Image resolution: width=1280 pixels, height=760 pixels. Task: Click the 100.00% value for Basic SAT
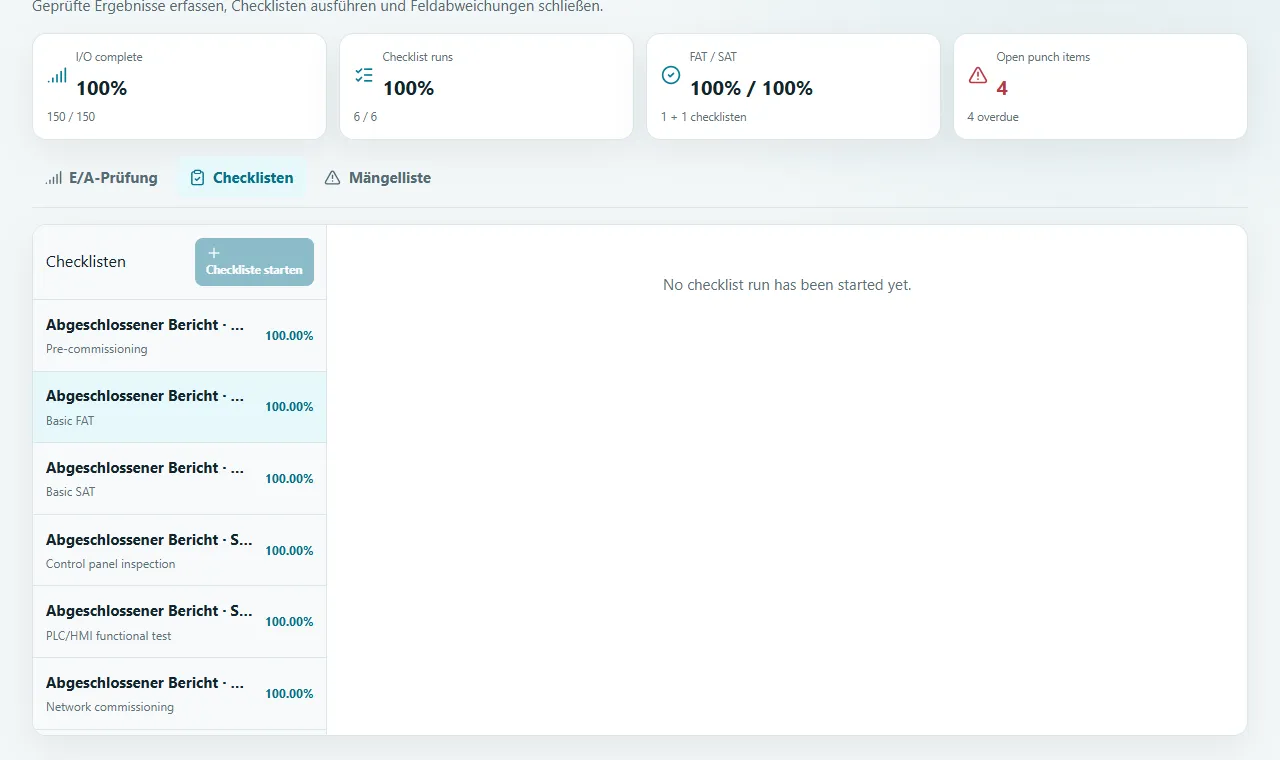coord(289,479)
